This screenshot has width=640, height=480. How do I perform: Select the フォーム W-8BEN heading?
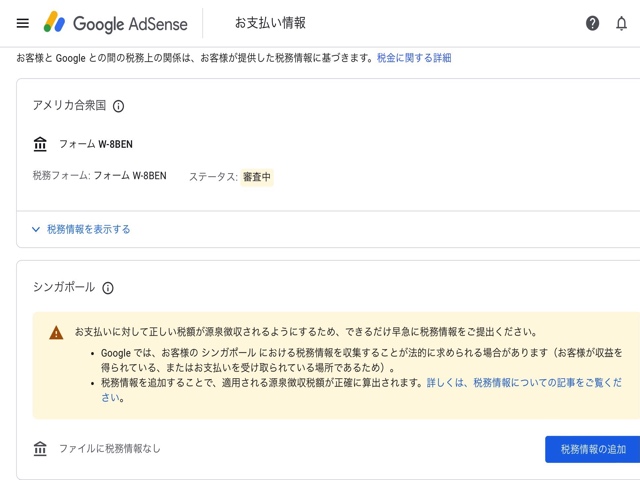(x=95, y=145)
